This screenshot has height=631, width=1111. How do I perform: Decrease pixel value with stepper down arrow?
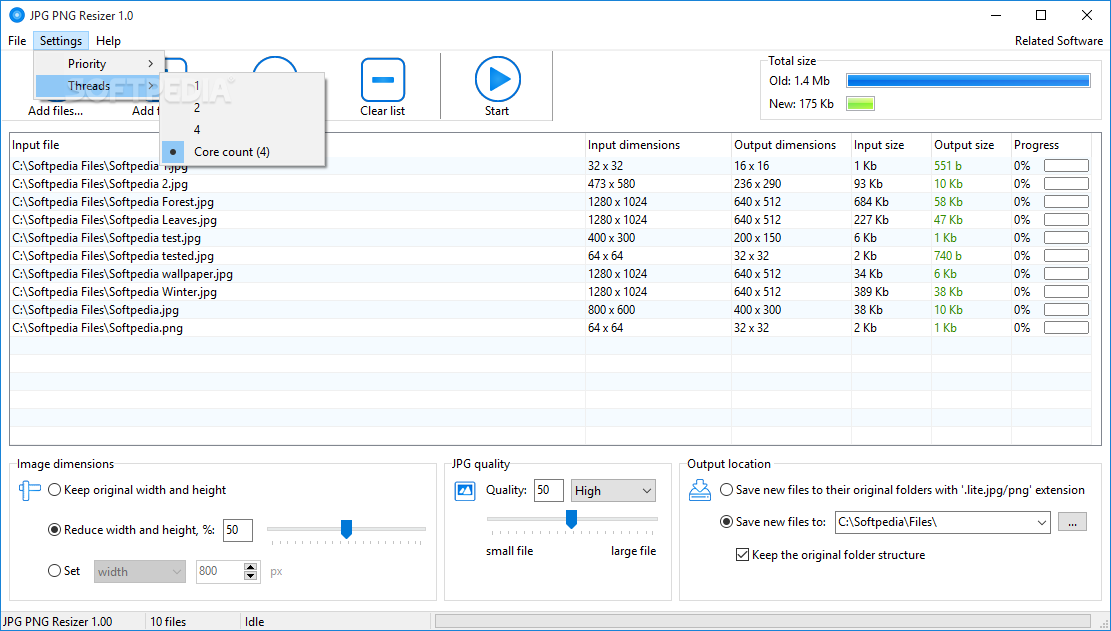(250, 576)
